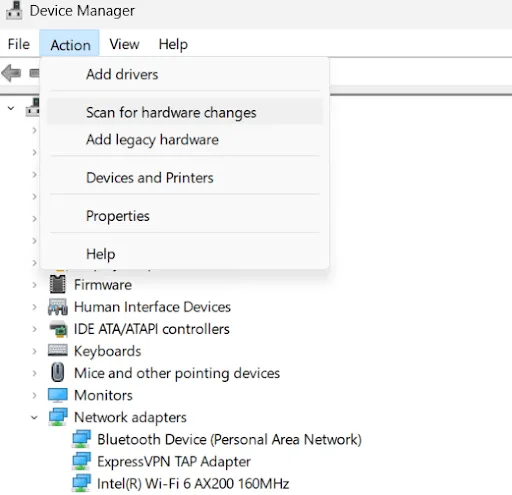Select Bluetooth Device (Personal Area Network)
The image size is (512, 495).
pyautogui.click(x=229, y=439)
